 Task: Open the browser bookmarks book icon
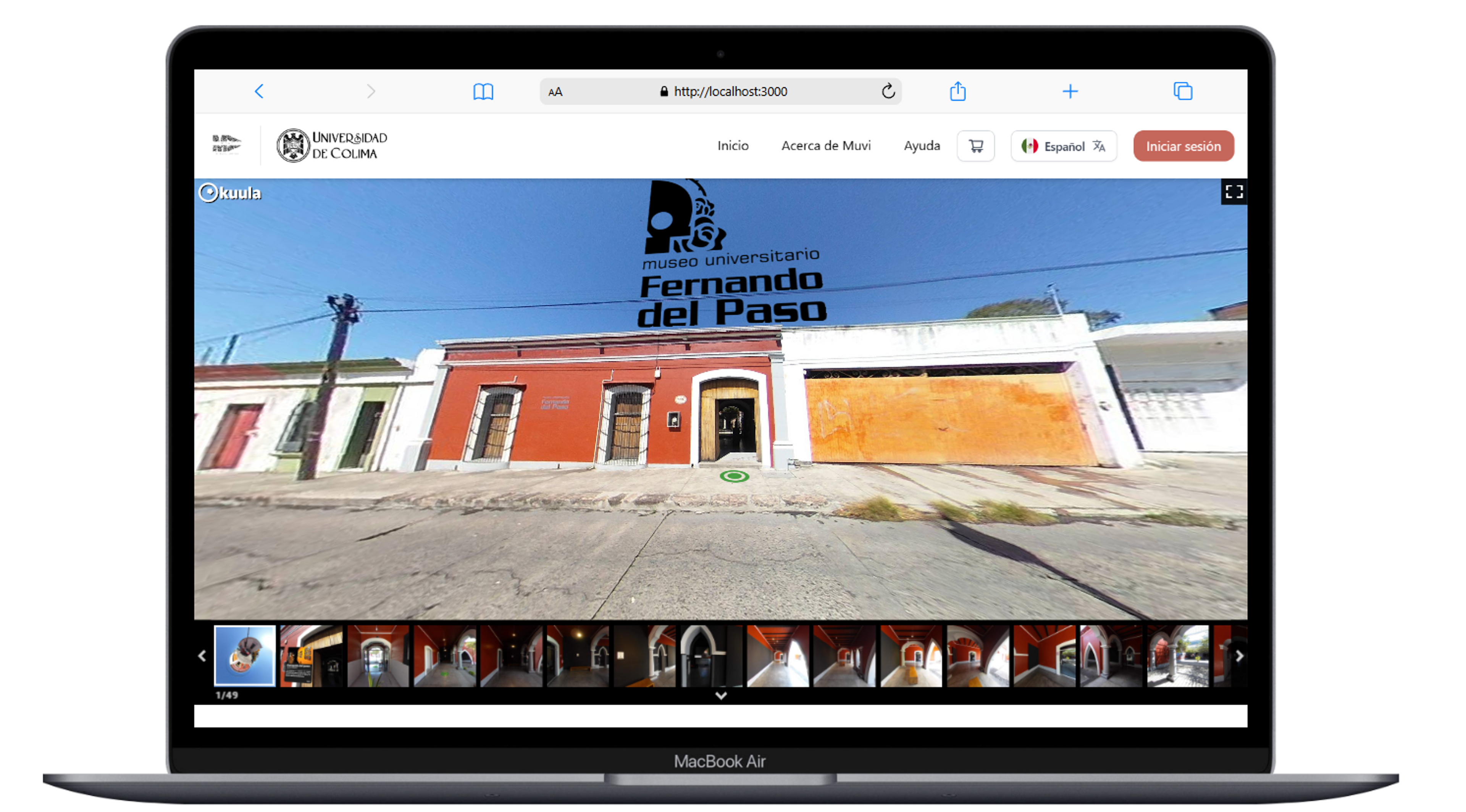[483, 92]
